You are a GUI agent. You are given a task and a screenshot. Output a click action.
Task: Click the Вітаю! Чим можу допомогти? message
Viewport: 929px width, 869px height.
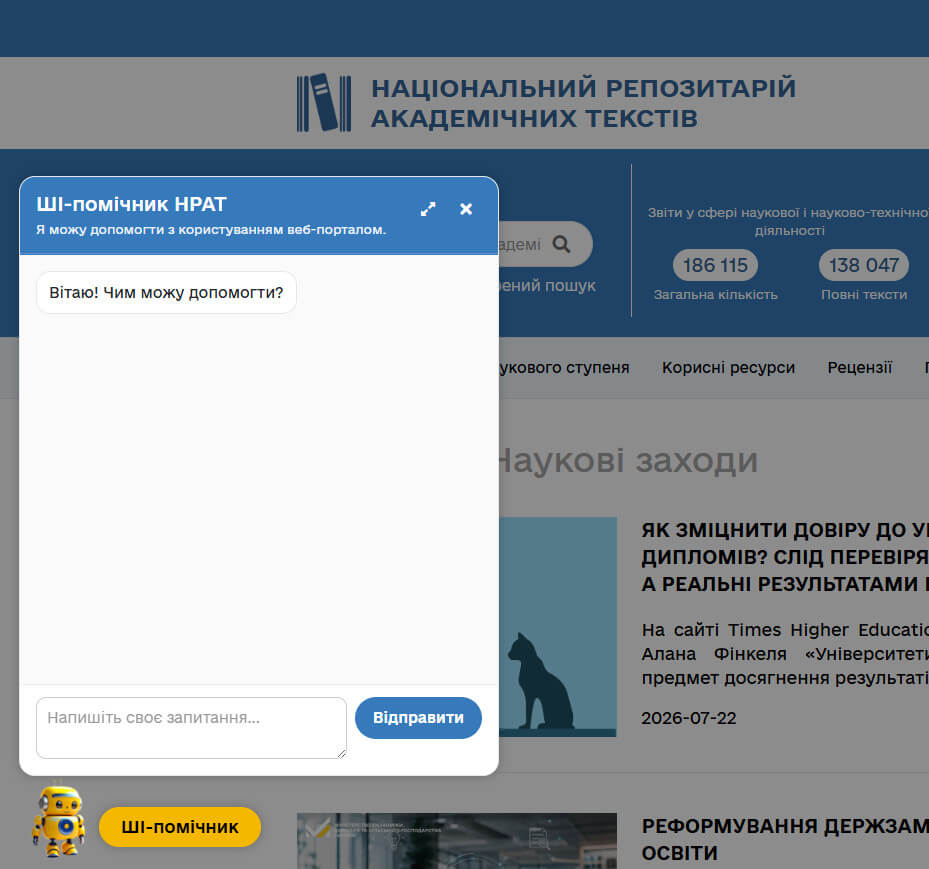[x=166, y=293]
